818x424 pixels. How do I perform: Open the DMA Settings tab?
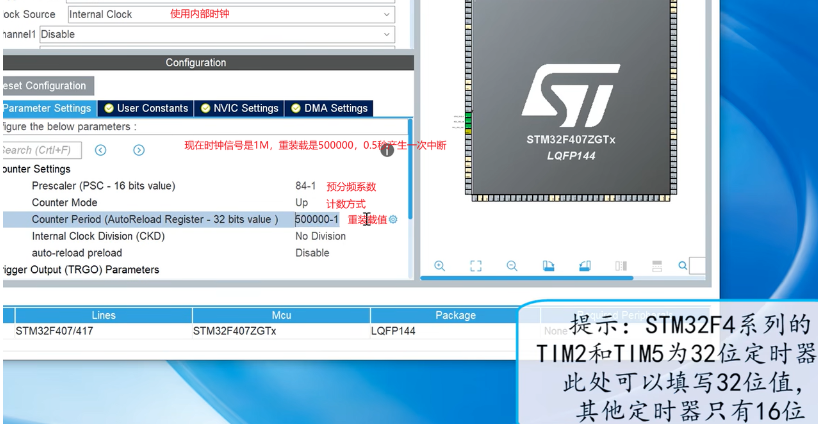tap(329, 108)
